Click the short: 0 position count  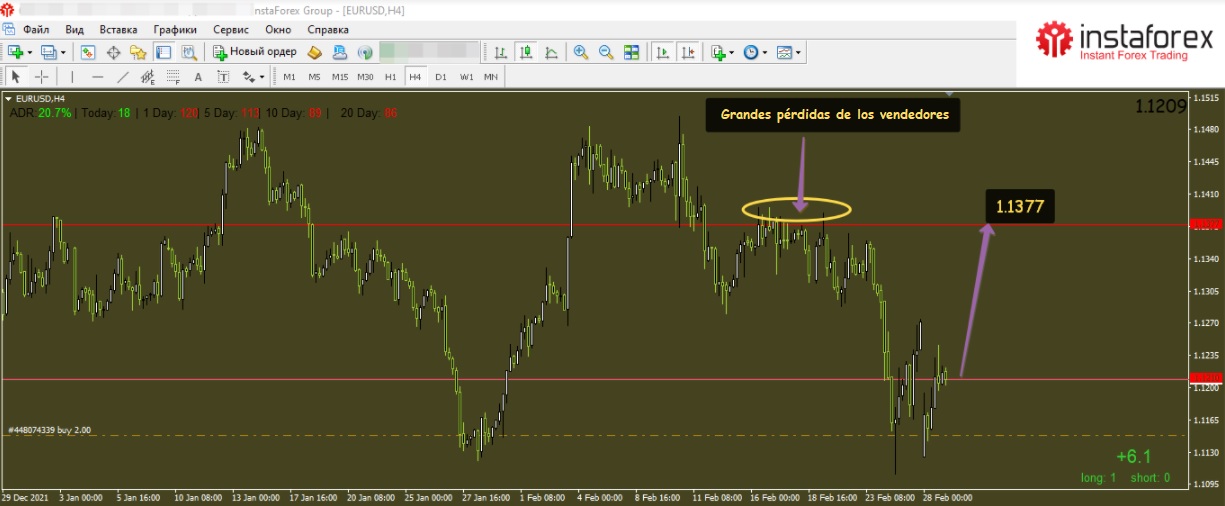point(1150,478)
